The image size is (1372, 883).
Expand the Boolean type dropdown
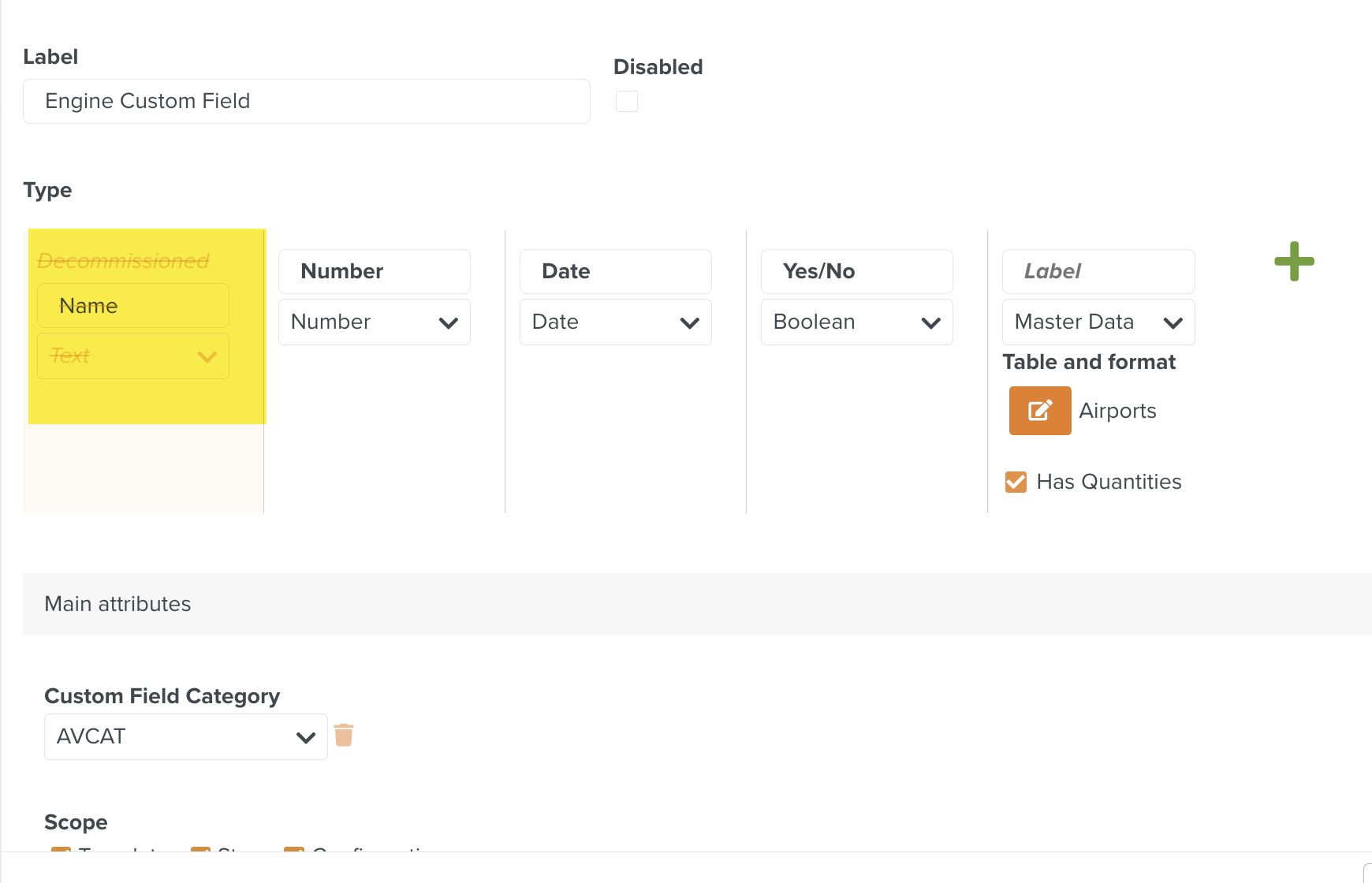(856, 322)
